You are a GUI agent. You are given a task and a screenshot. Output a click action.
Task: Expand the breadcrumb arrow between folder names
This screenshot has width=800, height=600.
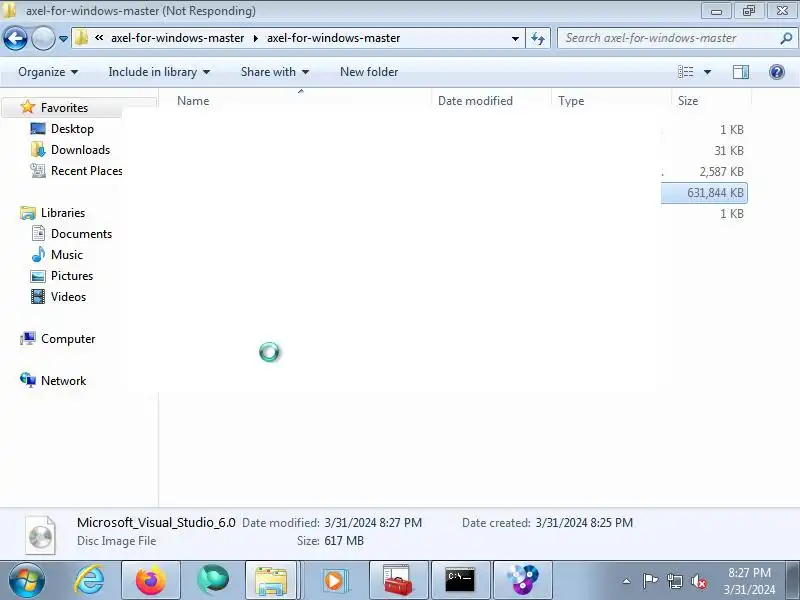tap(256, 38)
